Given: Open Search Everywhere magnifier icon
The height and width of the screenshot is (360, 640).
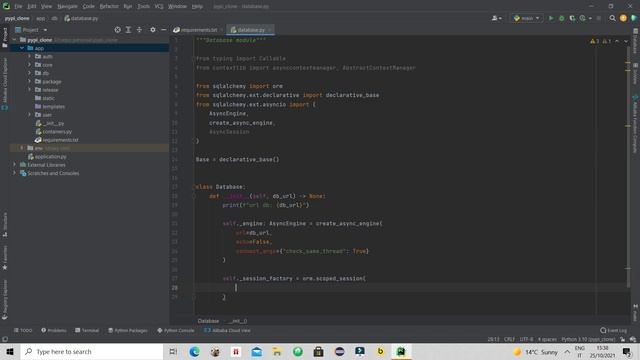Looking at the screenshot, I should 612,18.
